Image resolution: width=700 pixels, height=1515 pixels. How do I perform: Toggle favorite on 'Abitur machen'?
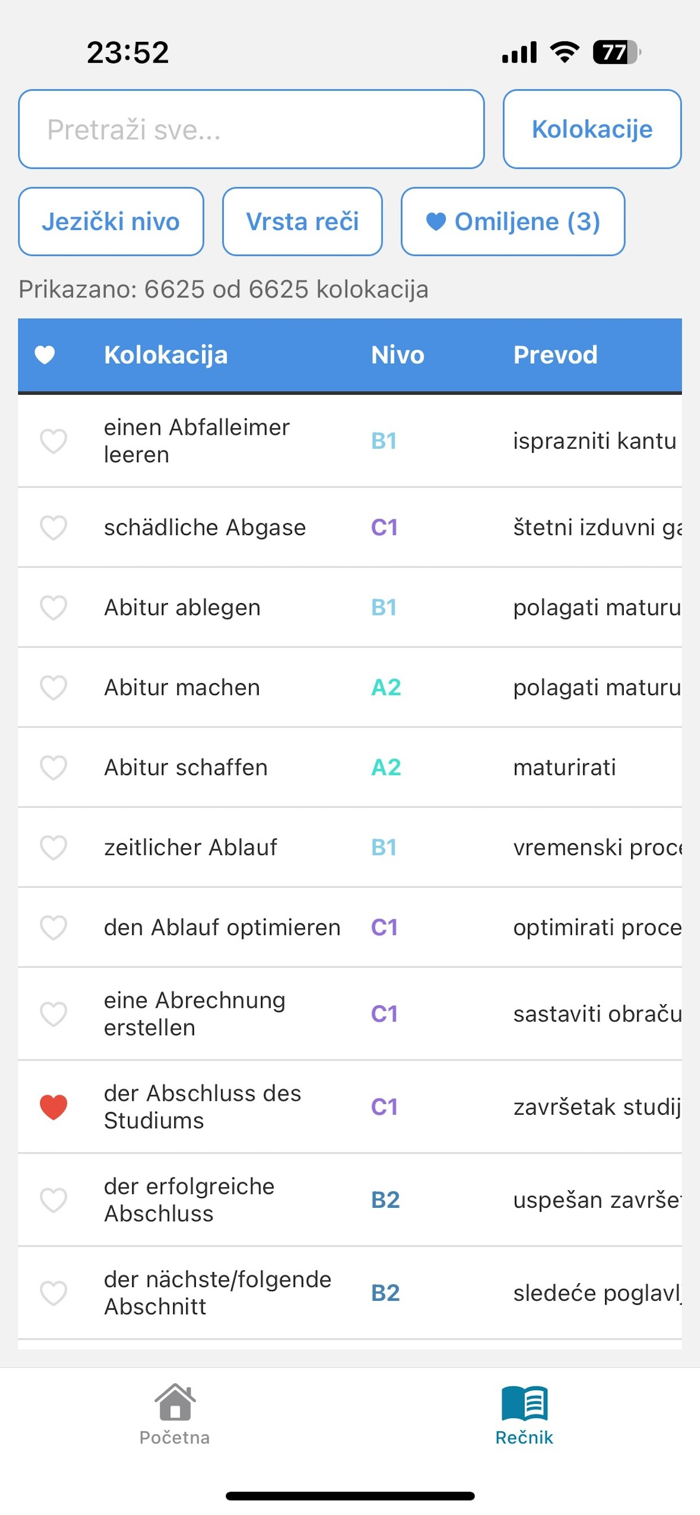(x=53, y=687)
